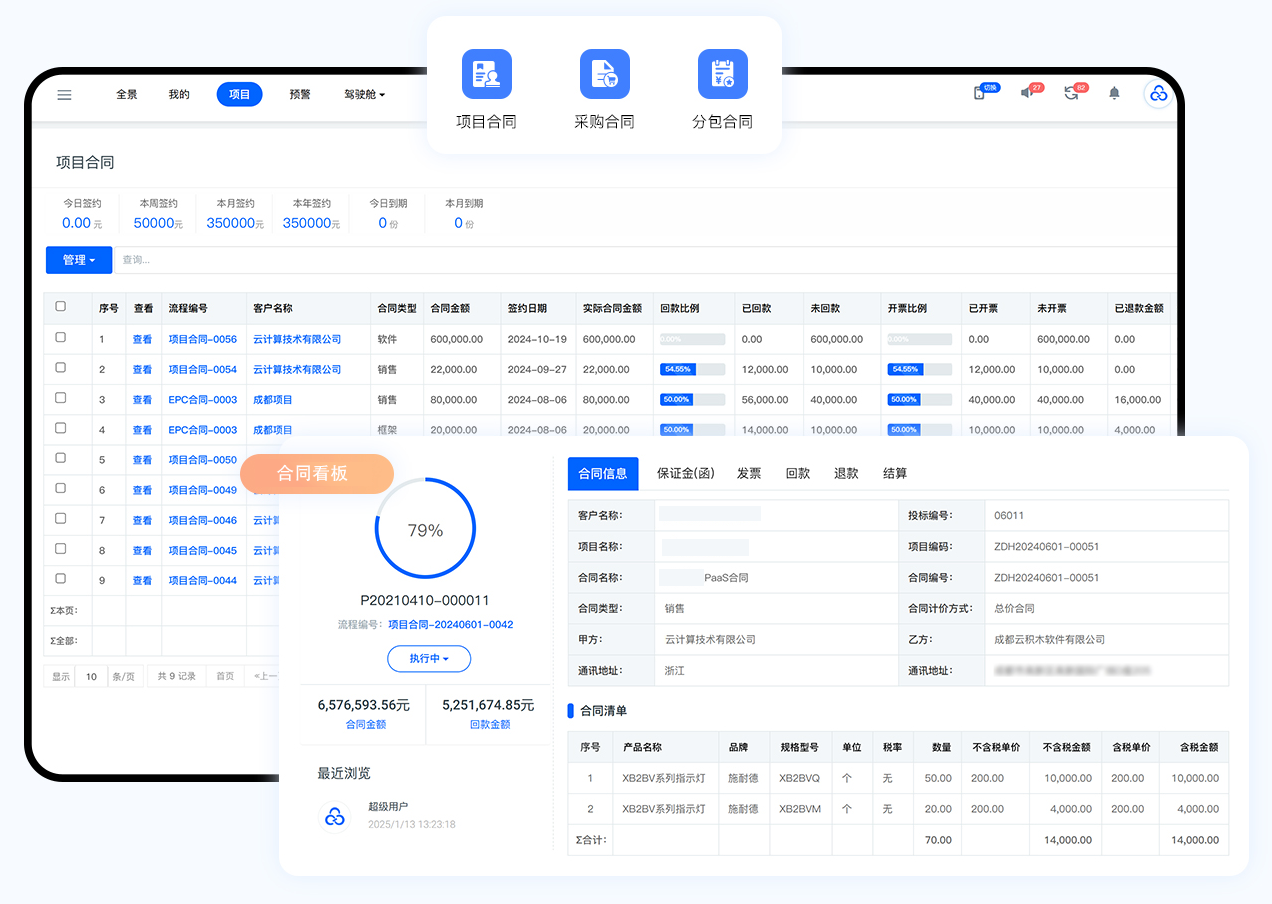Expand the 驾驶舱 dropdown in the nav

coord(365,95)
